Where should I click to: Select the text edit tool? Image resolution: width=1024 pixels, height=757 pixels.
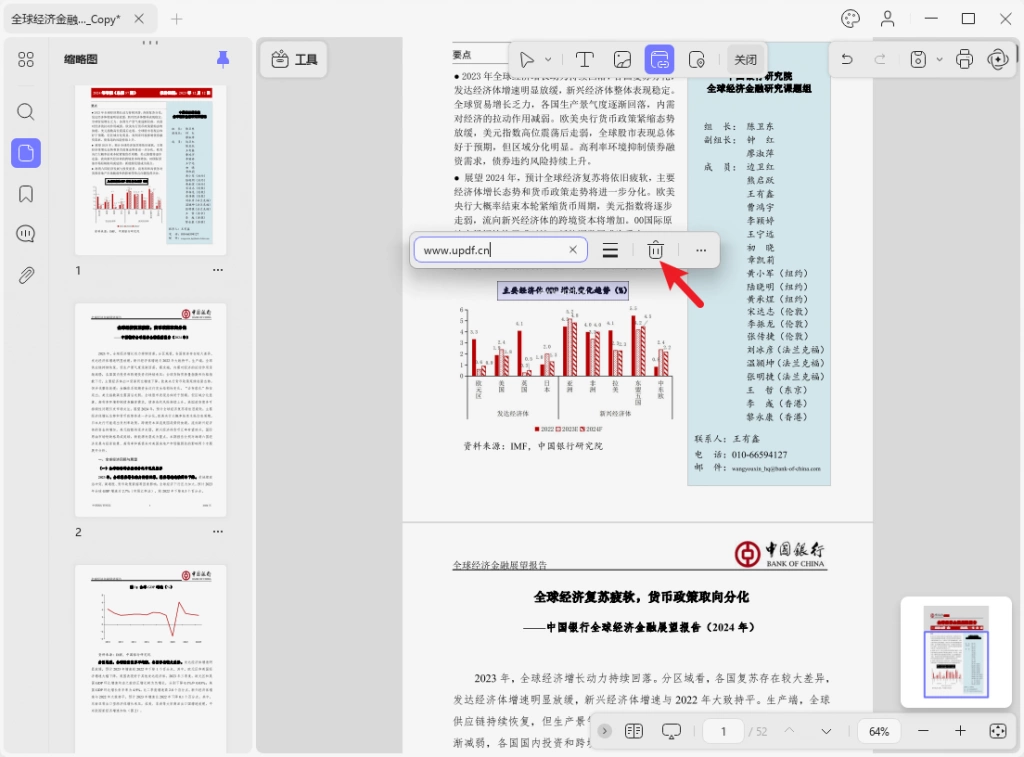coord(584,60)
